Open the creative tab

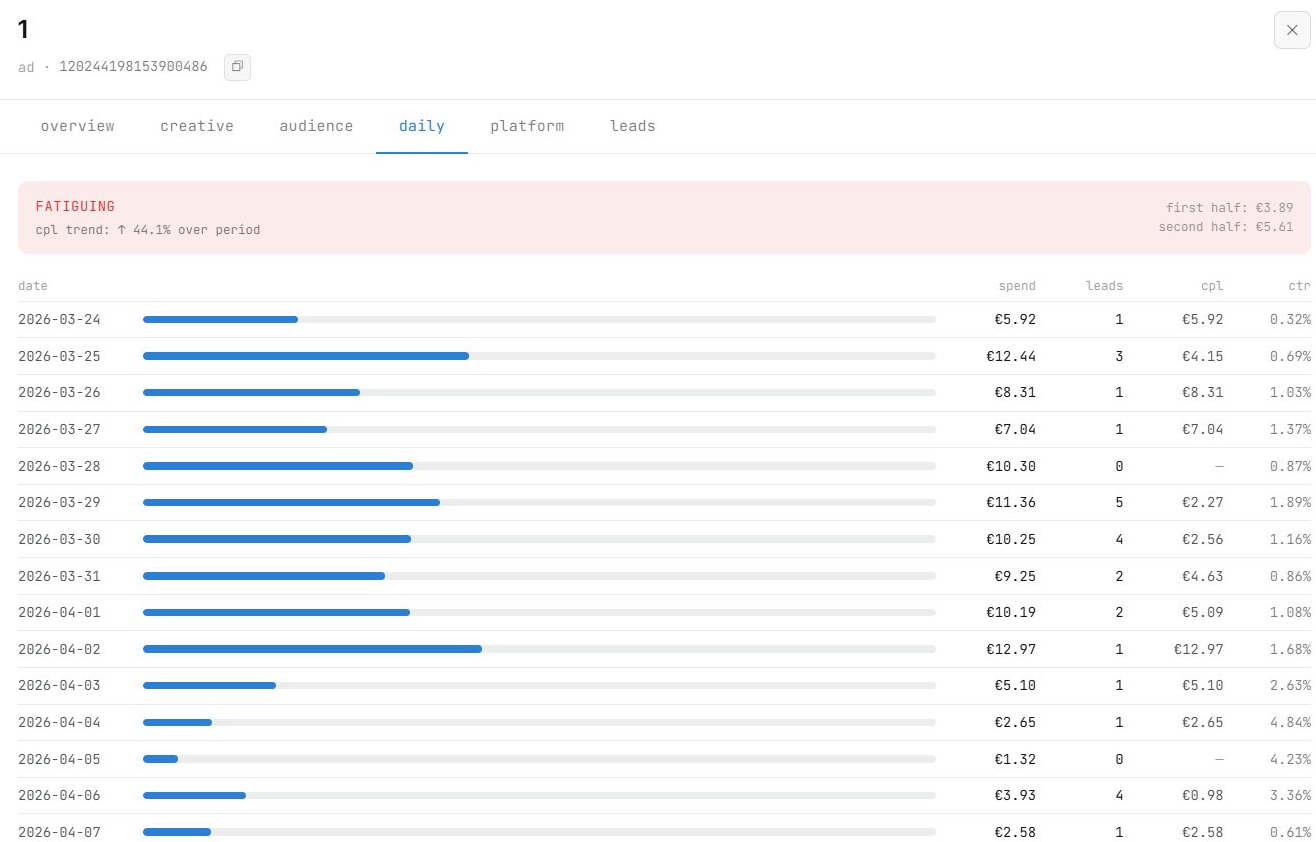coord(197,126)
